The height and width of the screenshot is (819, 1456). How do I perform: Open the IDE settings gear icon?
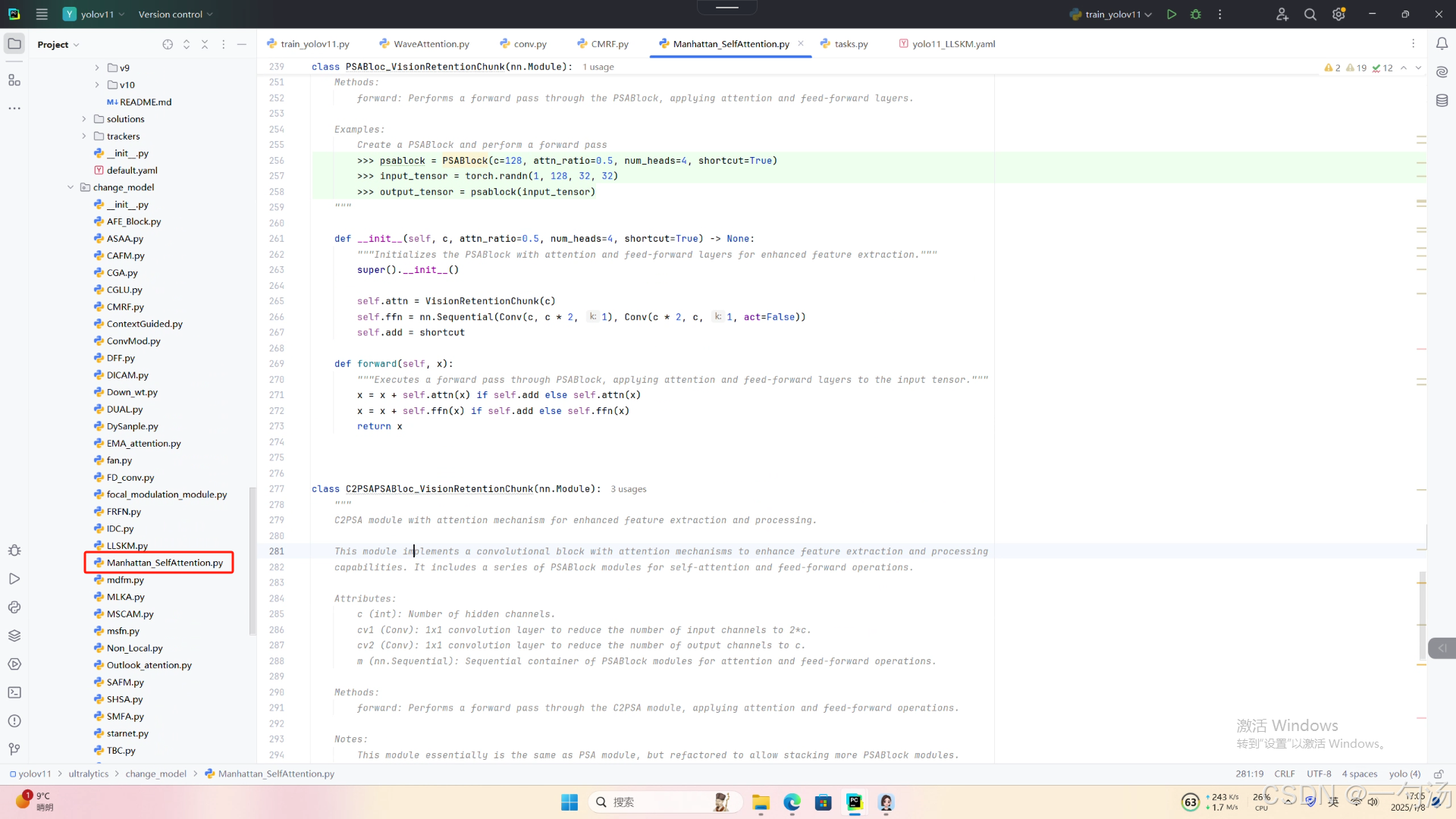click(1338, 14)
